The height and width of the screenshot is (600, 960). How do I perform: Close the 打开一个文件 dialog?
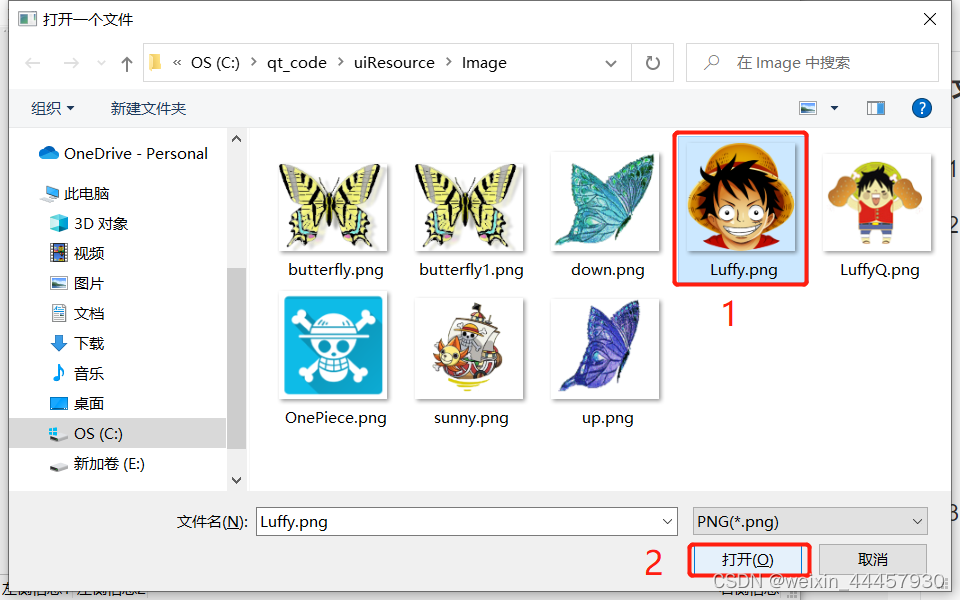pyautogui.click(x=929, y=19)
